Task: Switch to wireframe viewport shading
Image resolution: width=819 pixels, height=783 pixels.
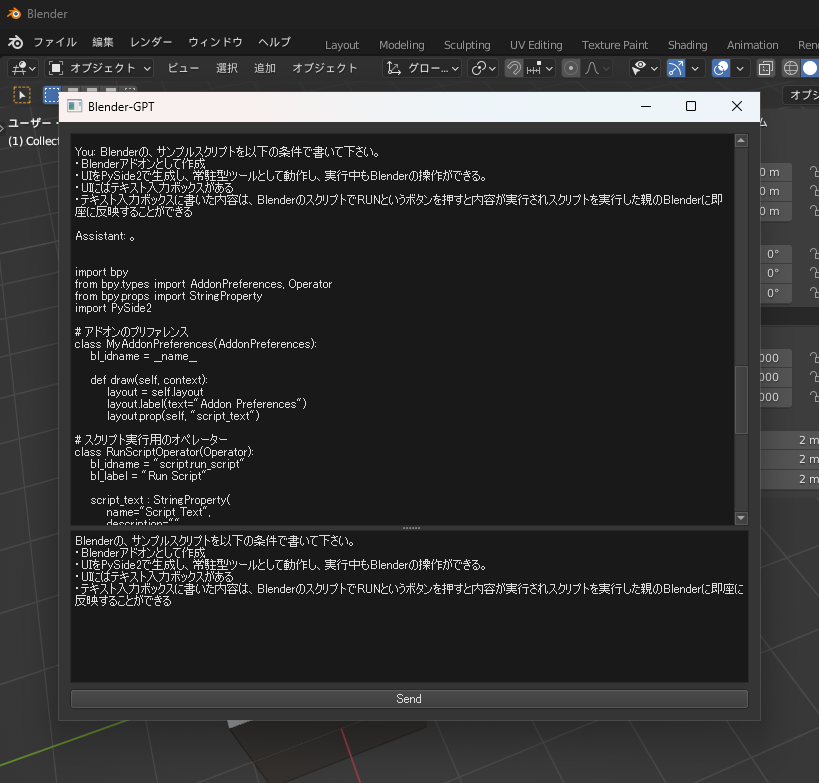Action: coord(791,68)
